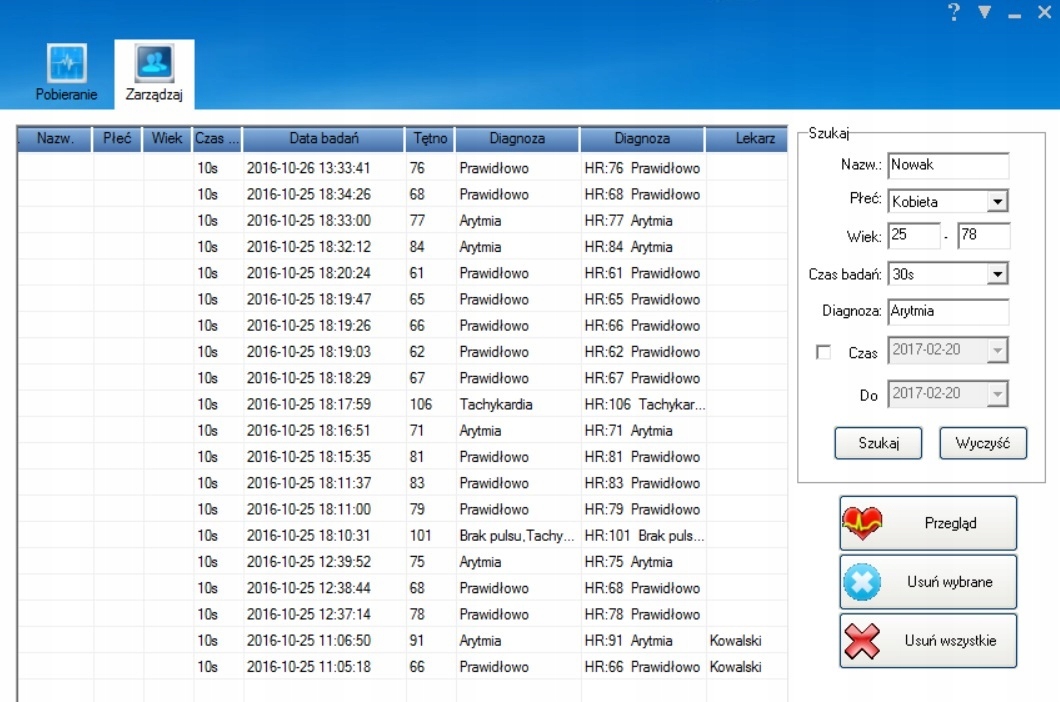1060x702 pixels.
Task: Click the Diagnoza field containing Arytmia
Action: (x=948, y=311)
